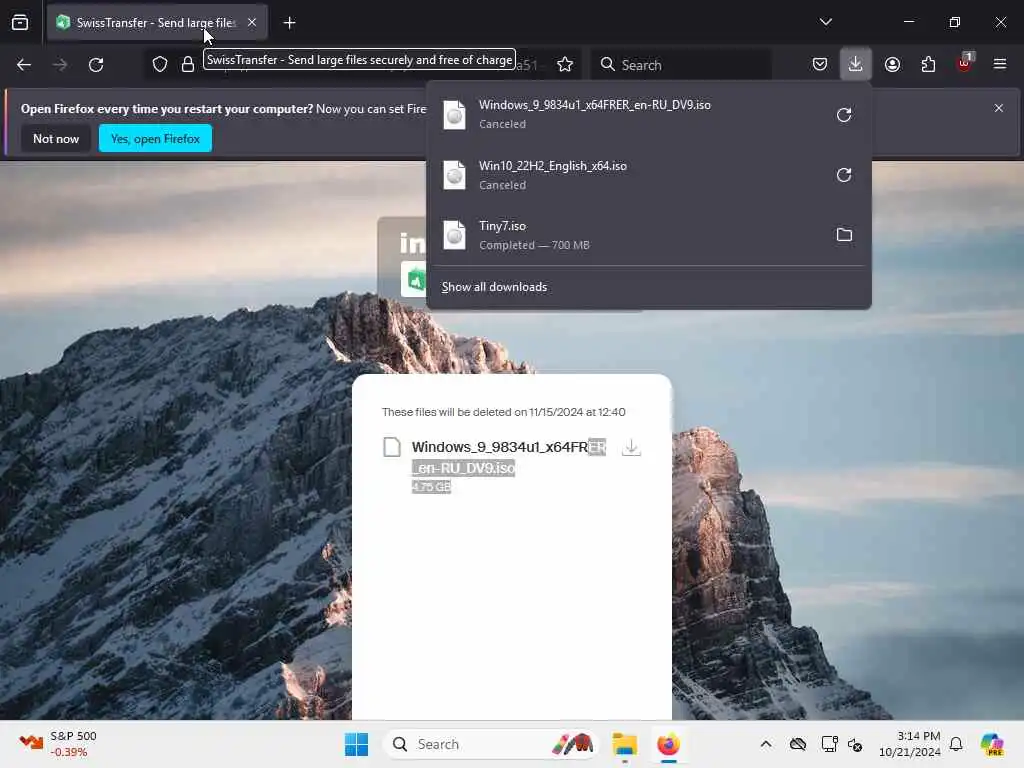The image size is (1024, 768).
Task: Click the page file document icon
Action: pos(392,447)
